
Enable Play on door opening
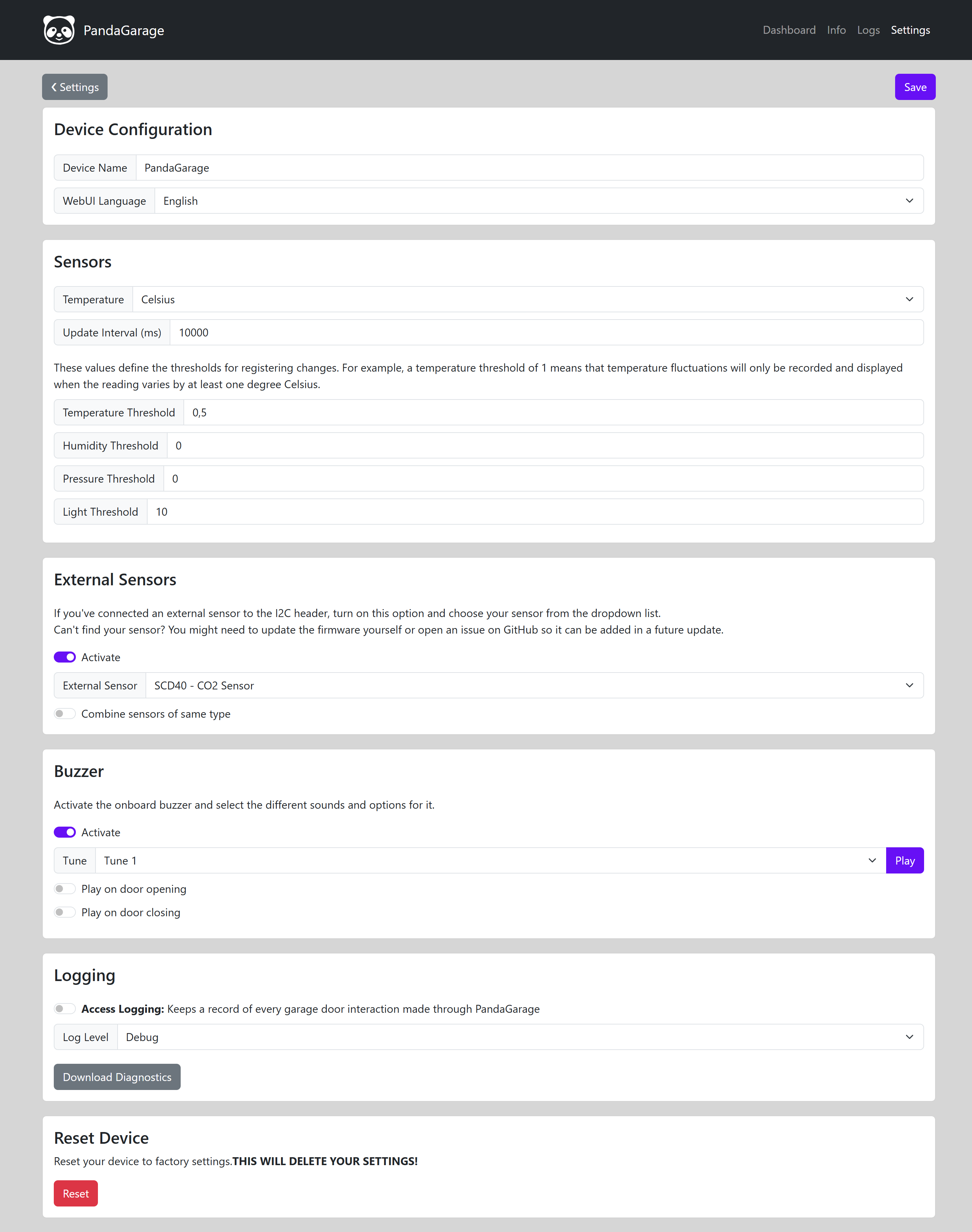pos(65,889)
